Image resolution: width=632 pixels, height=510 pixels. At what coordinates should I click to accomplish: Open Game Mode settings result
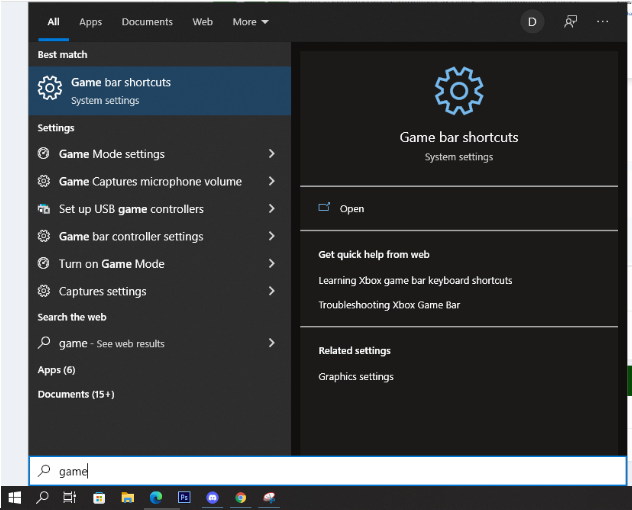point(160,154)
